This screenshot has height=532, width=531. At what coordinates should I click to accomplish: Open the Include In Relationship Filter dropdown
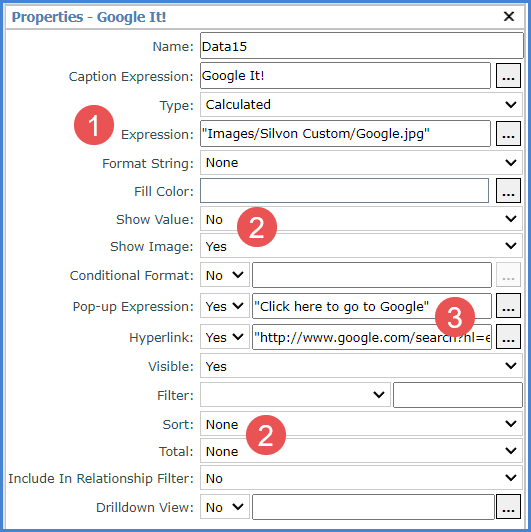pyautogui.click(x=361, y=478)
